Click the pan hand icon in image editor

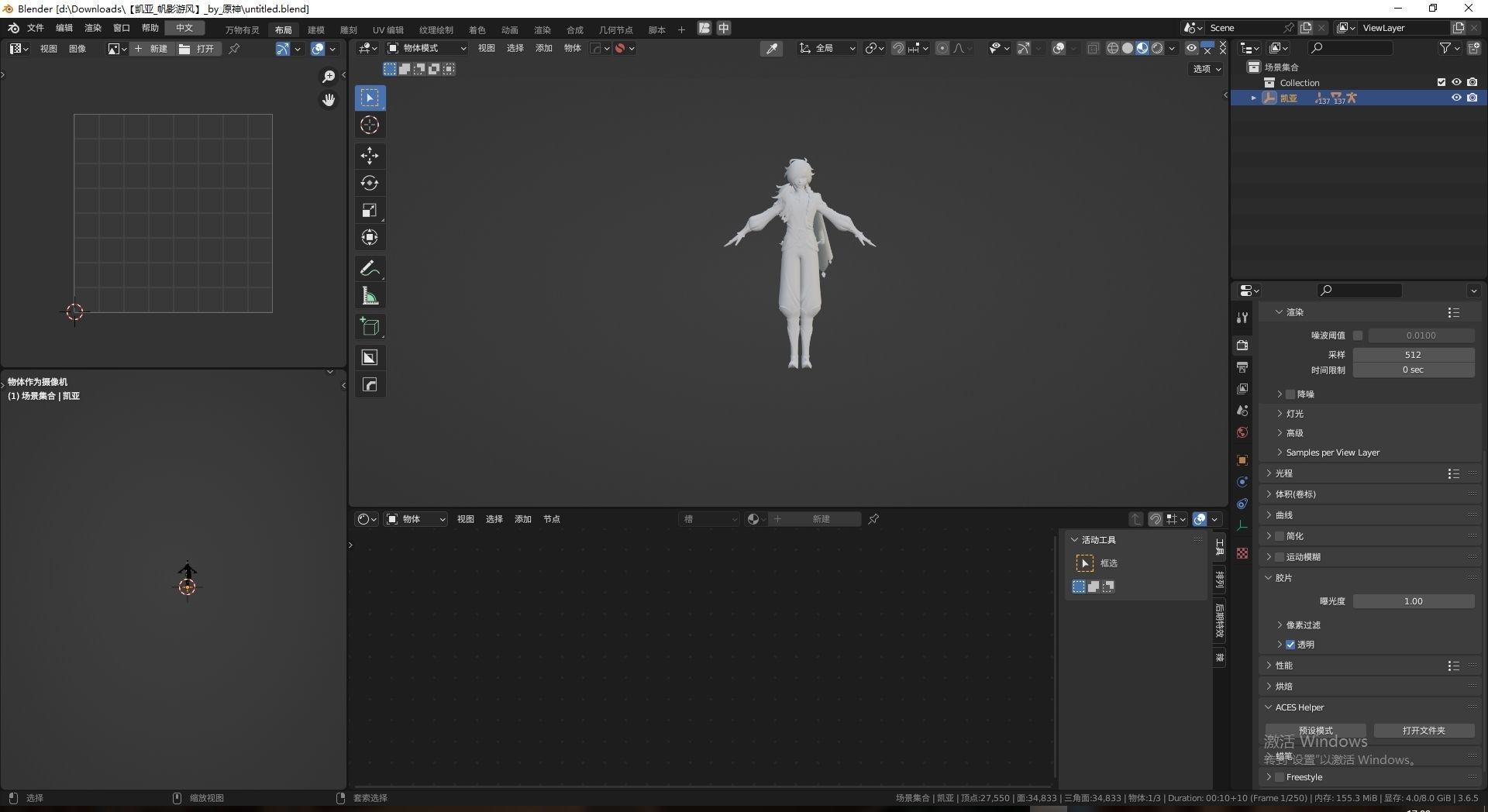(329, 99)
